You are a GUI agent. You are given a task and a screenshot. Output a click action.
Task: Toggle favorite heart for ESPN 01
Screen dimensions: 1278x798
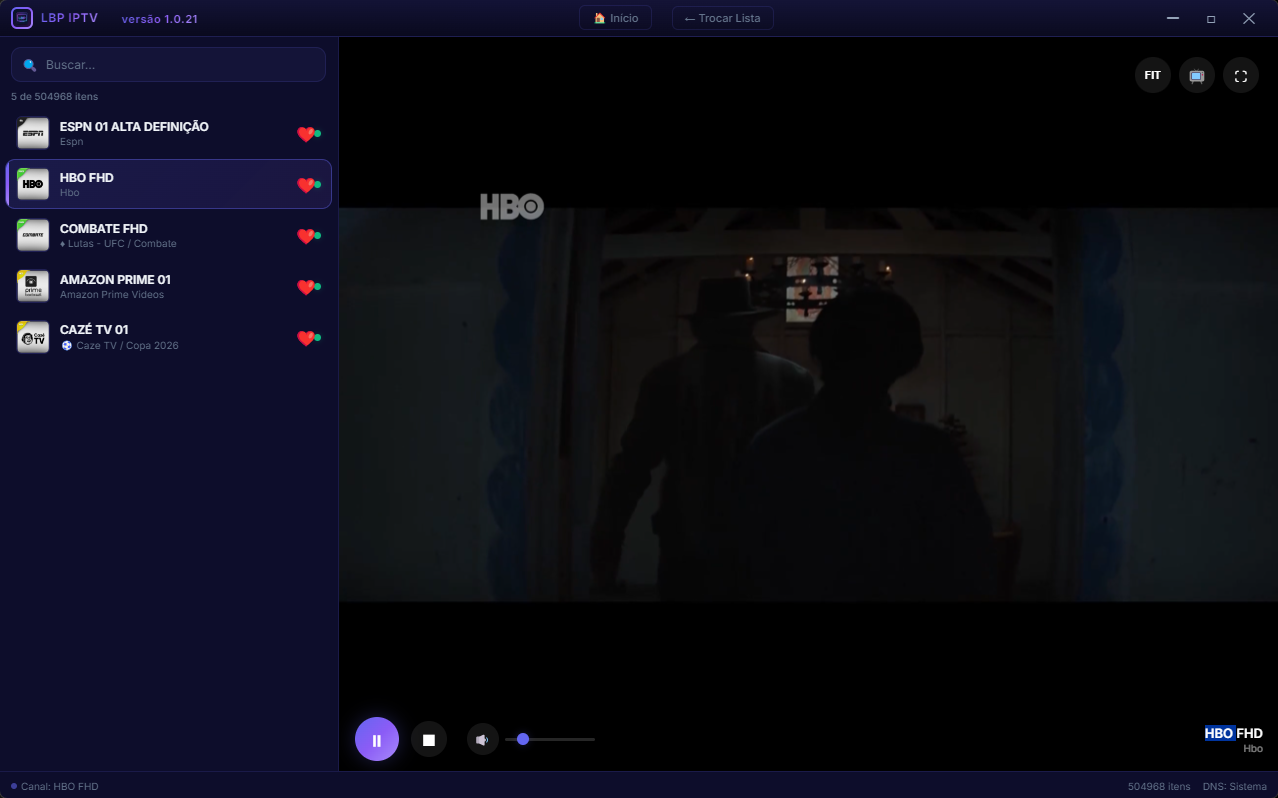306,134
